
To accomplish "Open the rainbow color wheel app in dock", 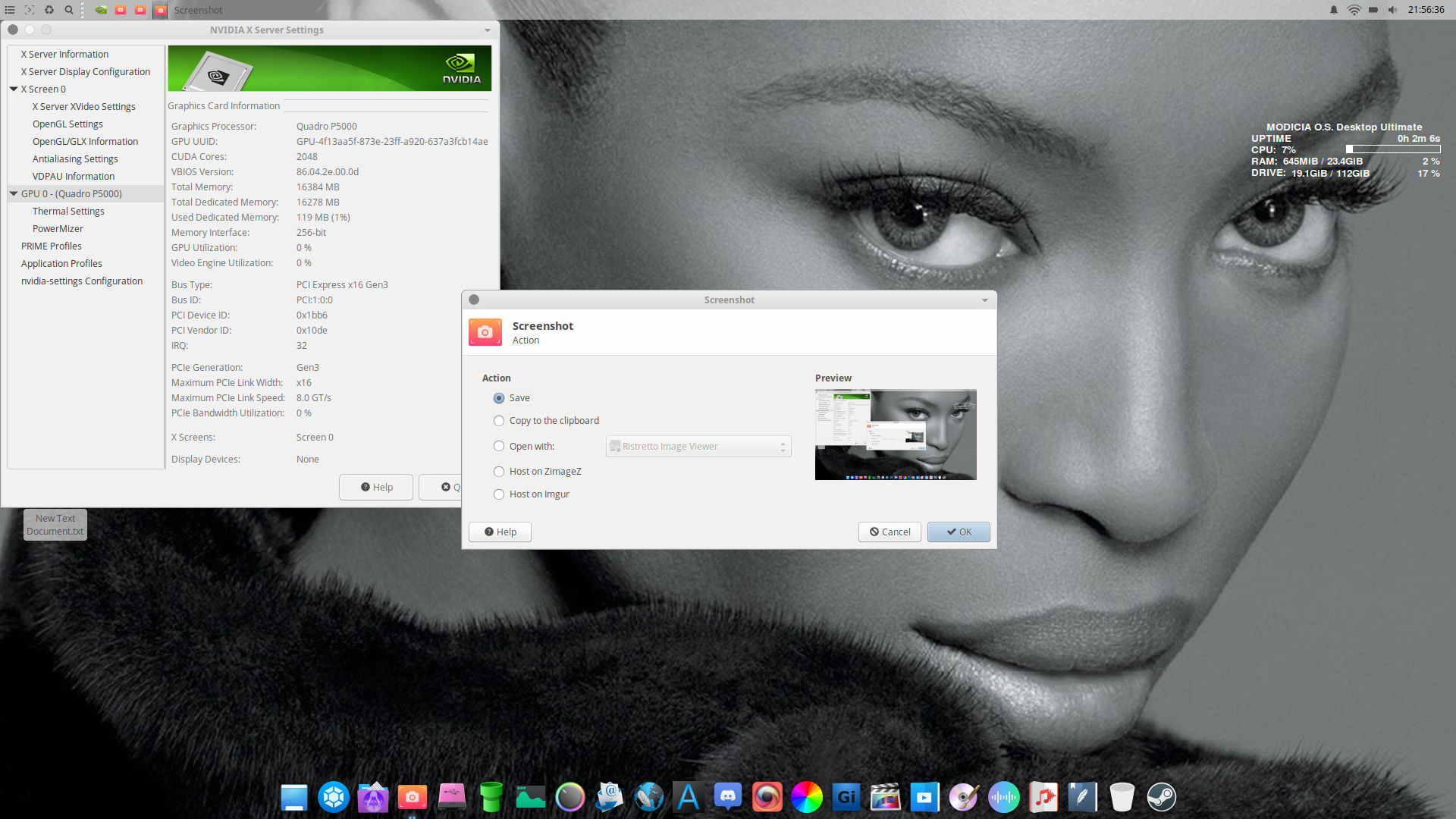I will point(807,797).
